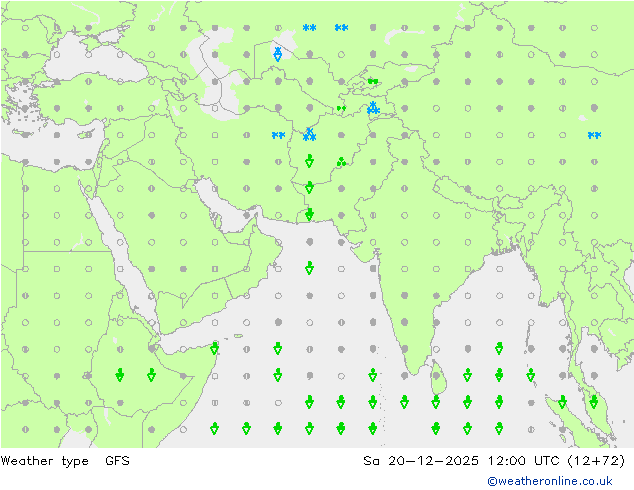Click the 'Sa 20-12-2025 12:00 UTC (12+72)' timestamp
Viewport: 634px width, 490px height.
[x=494, y=461]
